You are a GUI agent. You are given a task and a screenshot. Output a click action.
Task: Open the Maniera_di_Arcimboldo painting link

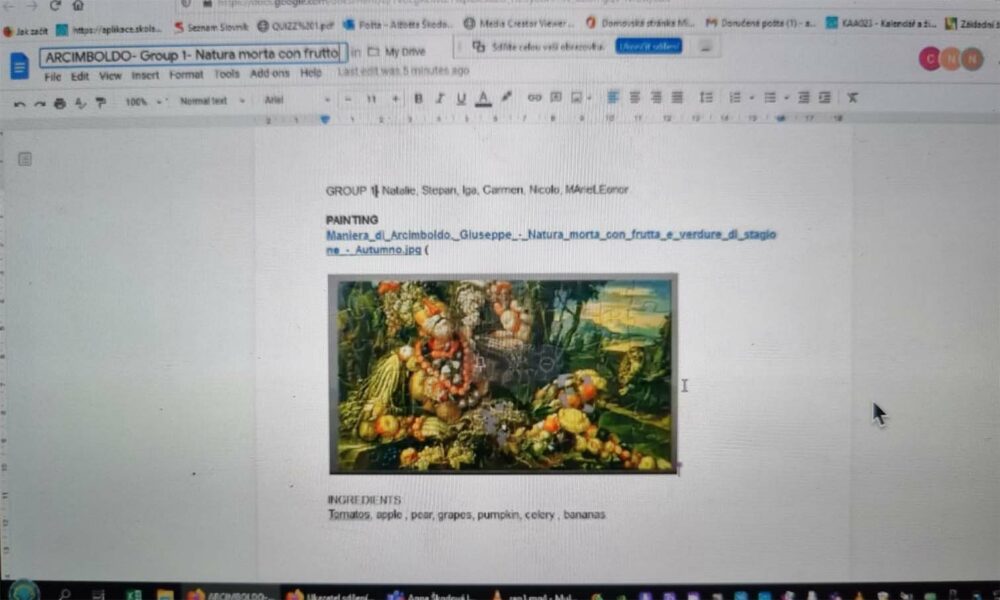pos(550,242)
